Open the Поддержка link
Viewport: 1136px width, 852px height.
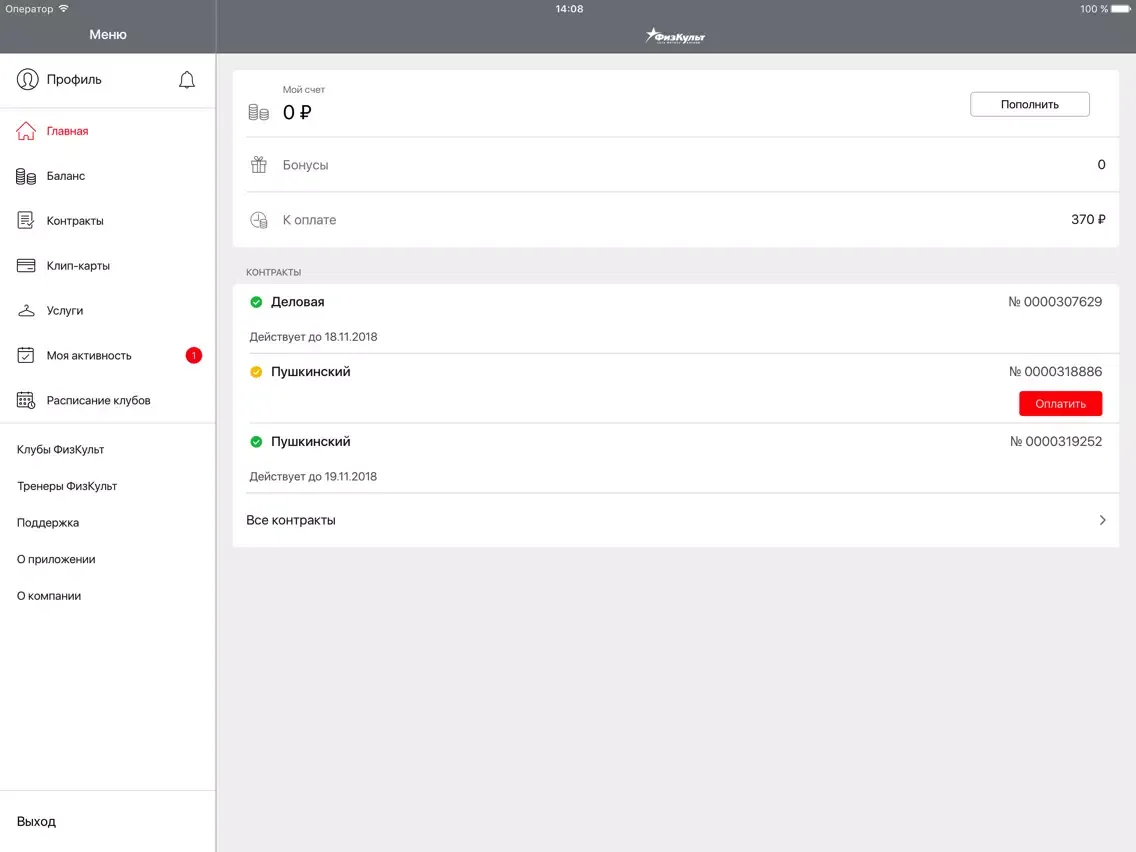click(x=48, y=522)
